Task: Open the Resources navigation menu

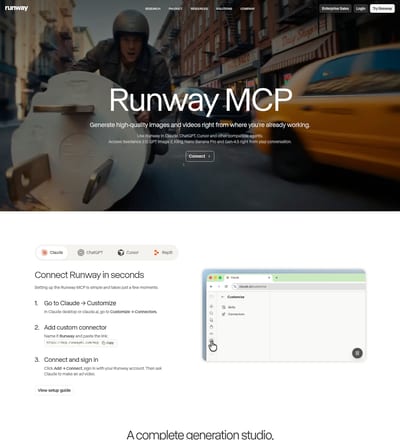Action: pos(199,9)
